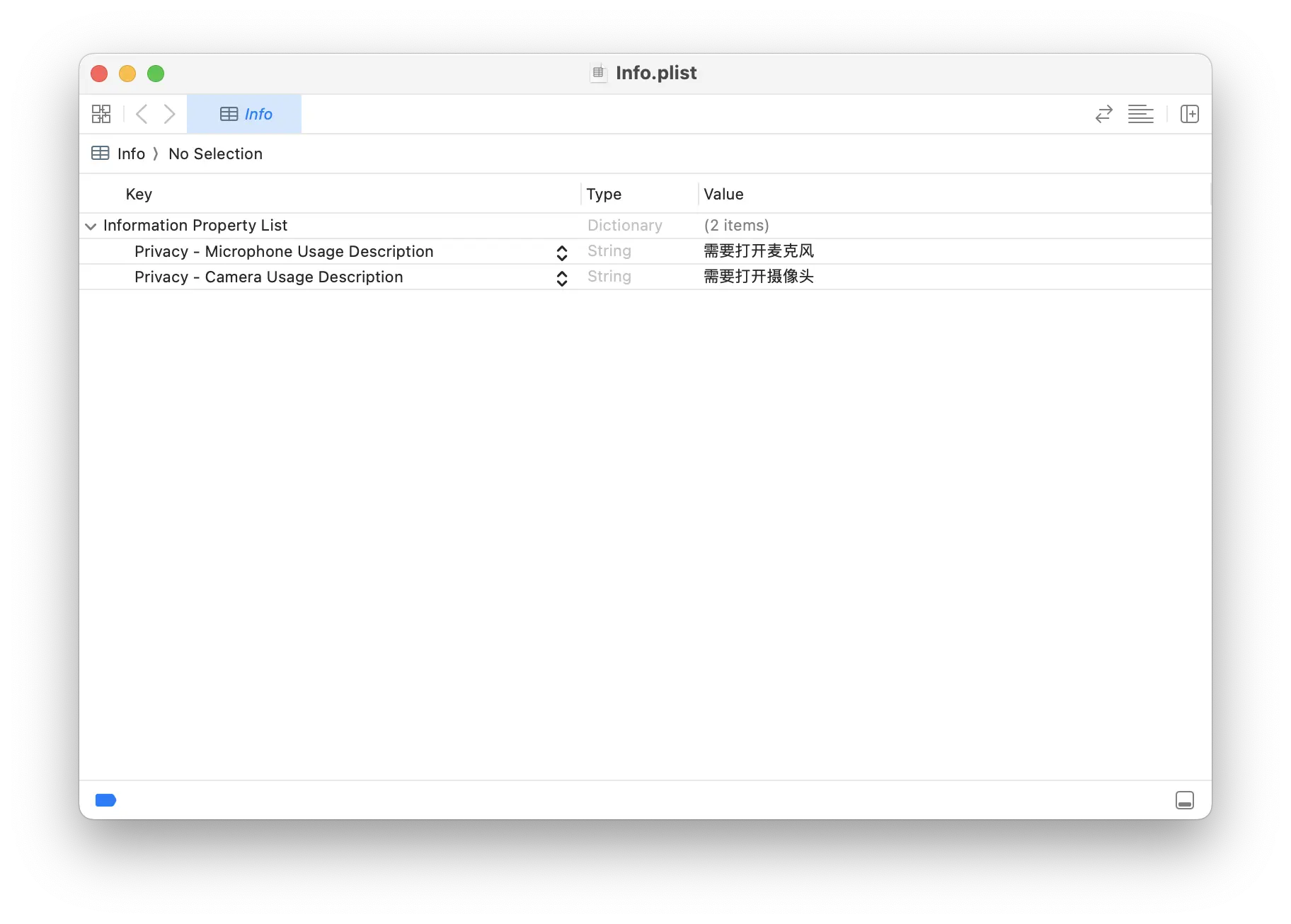The width and height of the screenshot is (1291, 924).
Task: Minimize the Info.plist window
Action: [127, 74]
